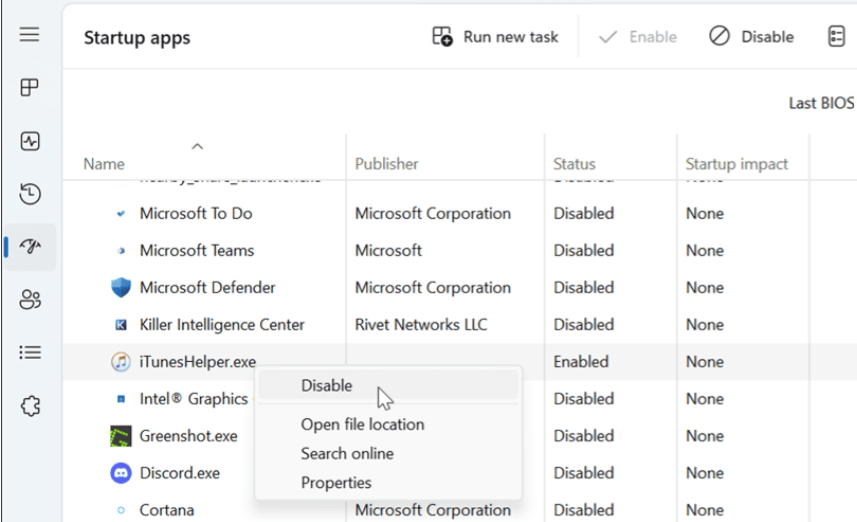This screenshot has height=522, width=857.
Task: Open the hamburger navigation menu
Action: click(30, 36)
